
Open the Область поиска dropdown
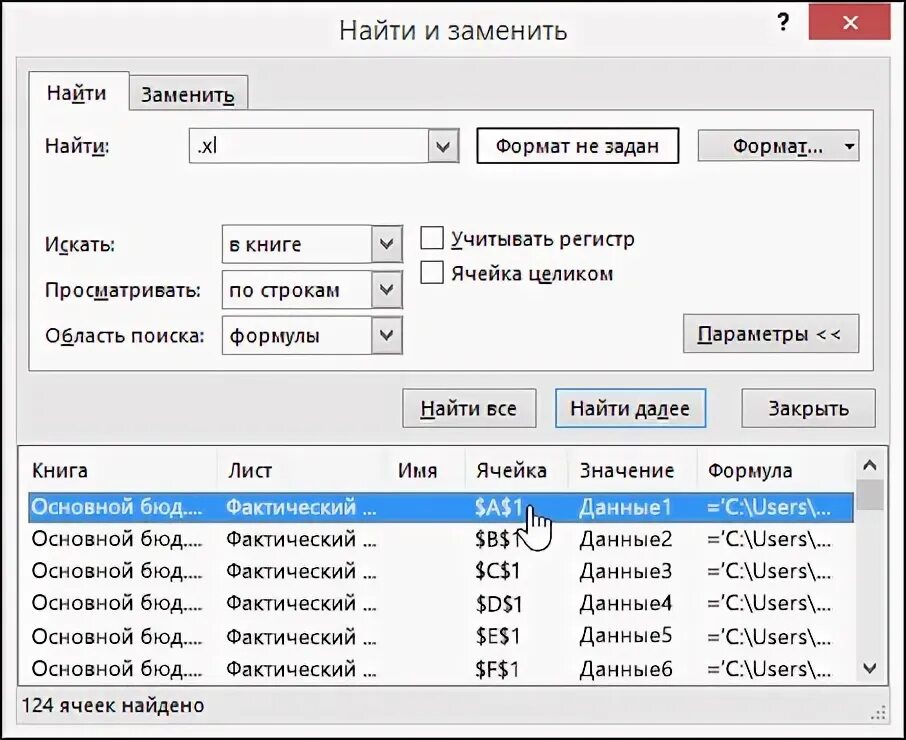(x=387, y=335)
